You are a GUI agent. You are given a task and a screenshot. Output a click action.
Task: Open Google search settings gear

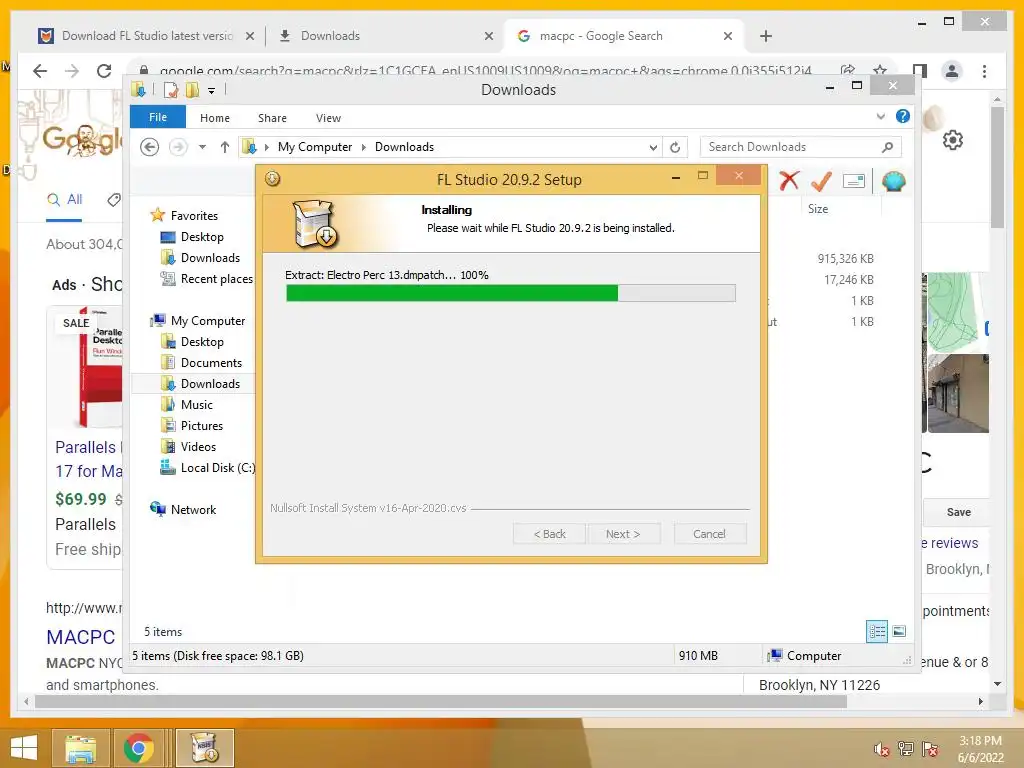point(953,140)
